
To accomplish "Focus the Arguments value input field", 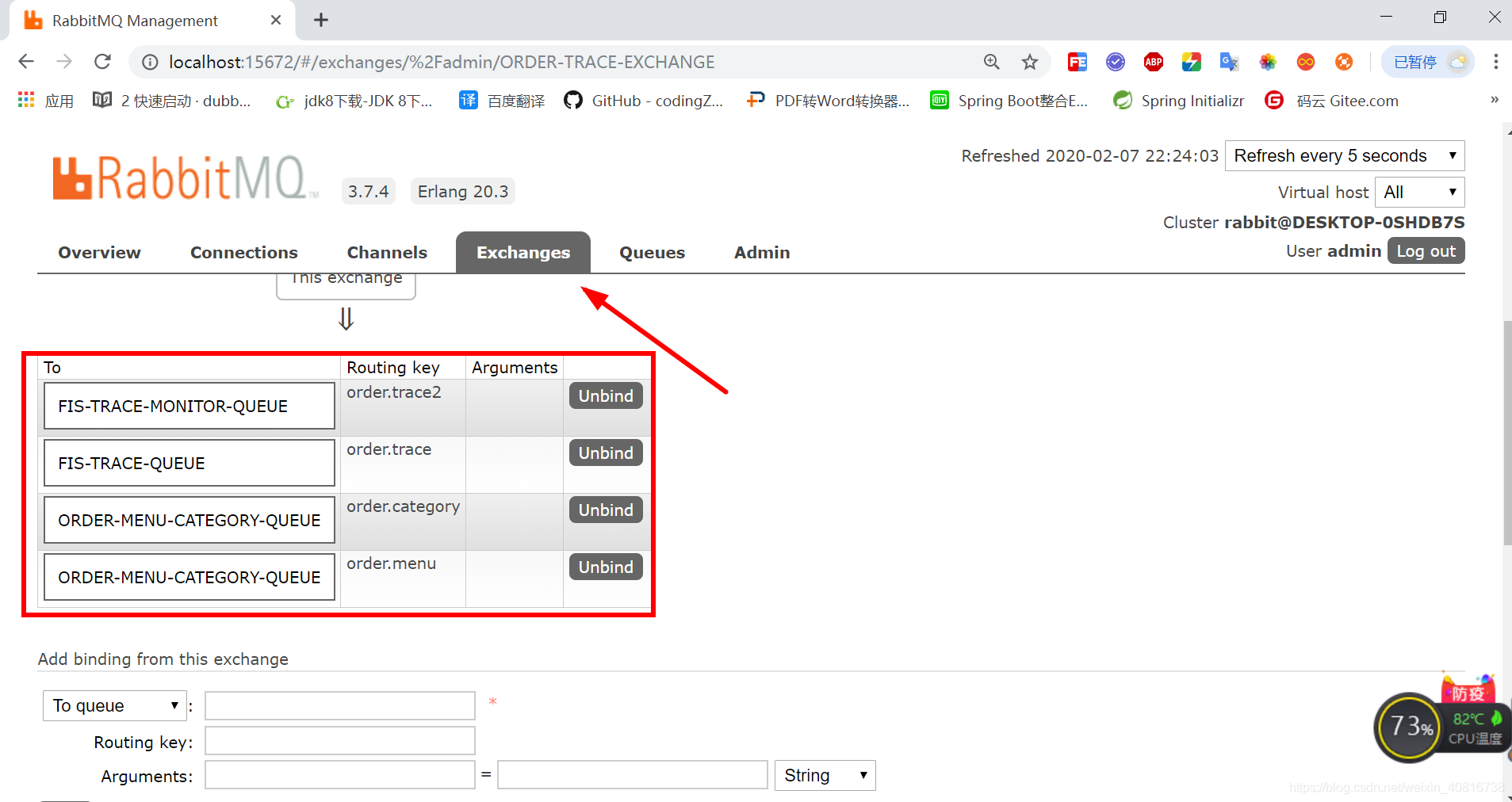I will click(633, 775).
